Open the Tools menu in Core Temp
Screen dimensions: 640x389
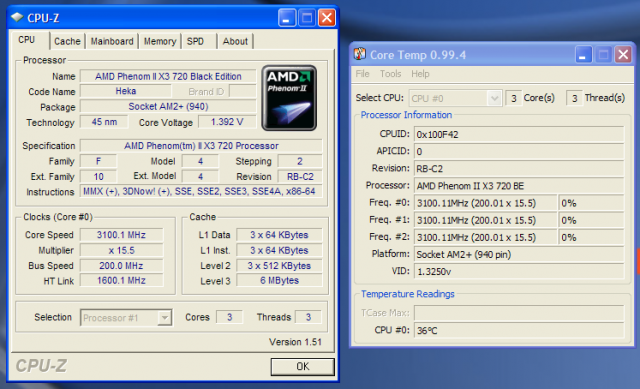pos(391,74)
